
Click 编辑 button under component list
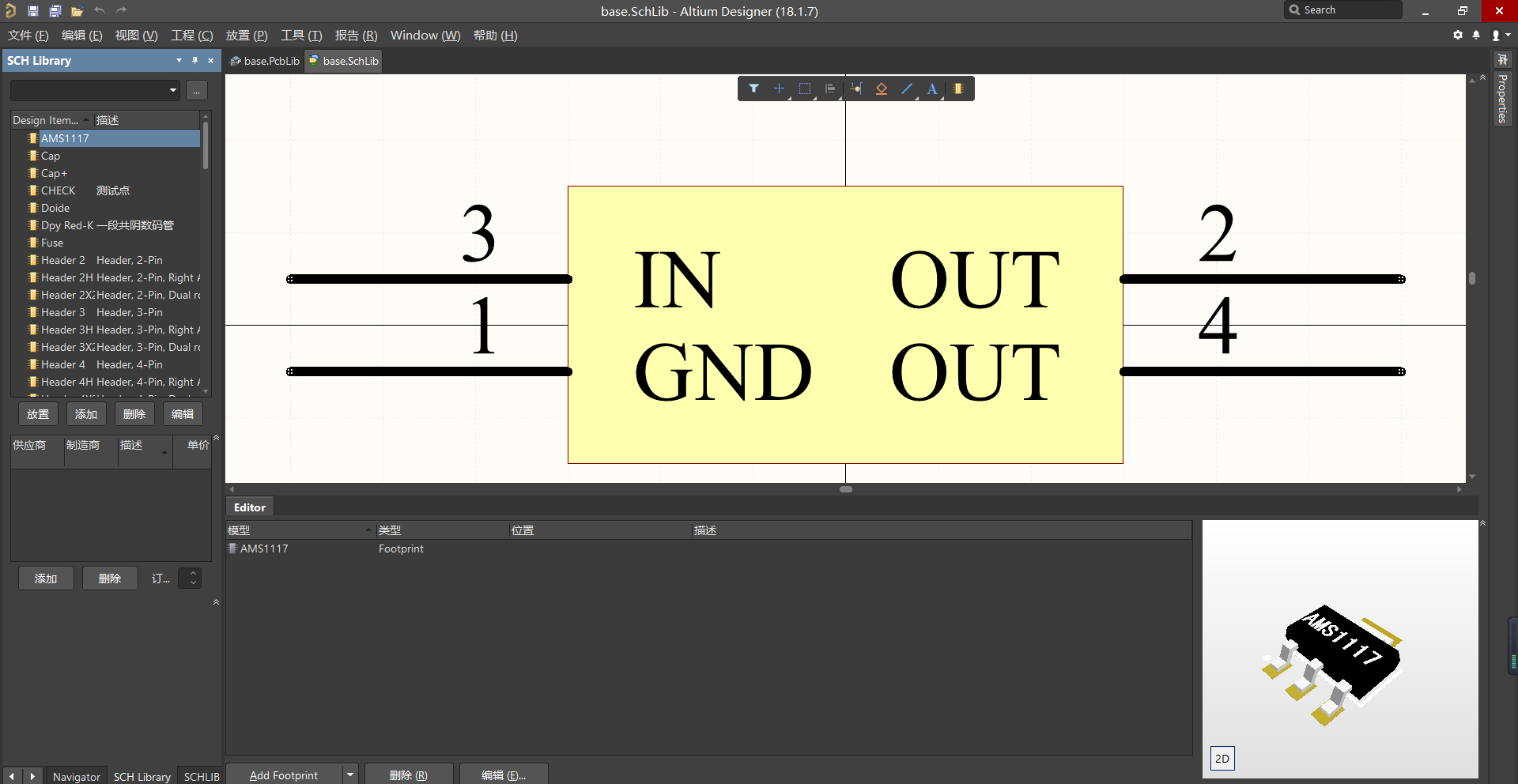pos(183,414)
